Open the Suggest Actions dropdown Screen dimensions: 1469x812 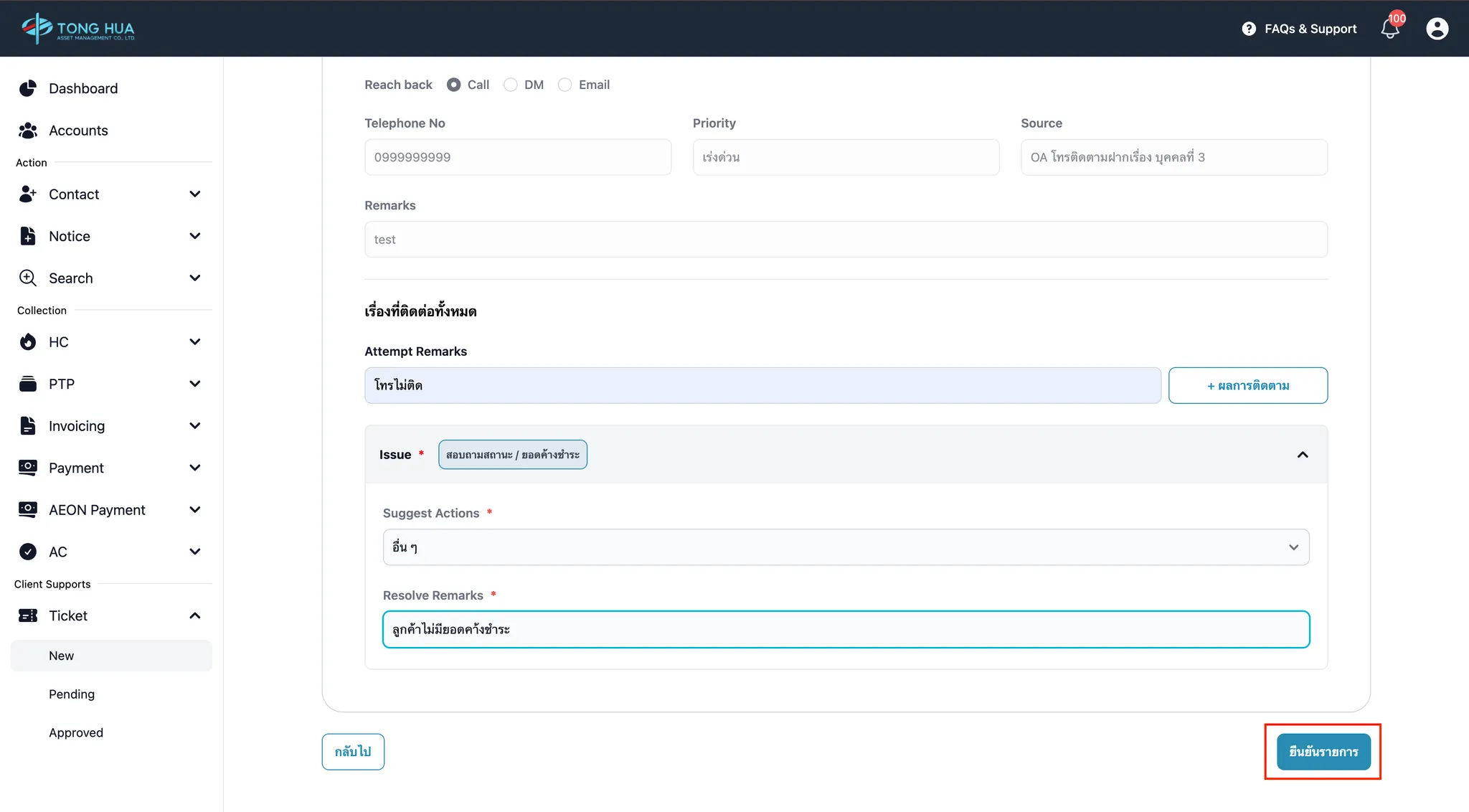point(846,547)
